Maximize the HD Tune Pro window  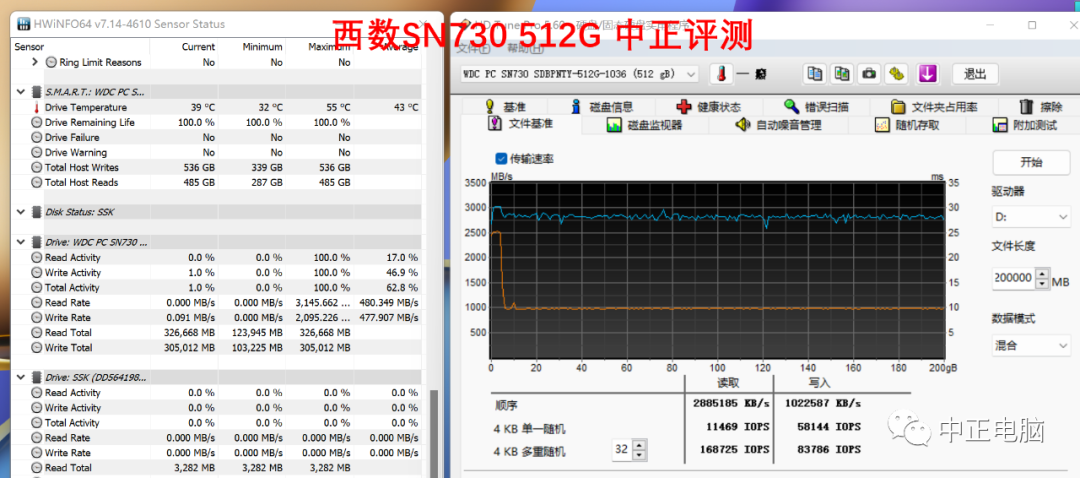click(1032, 25)
